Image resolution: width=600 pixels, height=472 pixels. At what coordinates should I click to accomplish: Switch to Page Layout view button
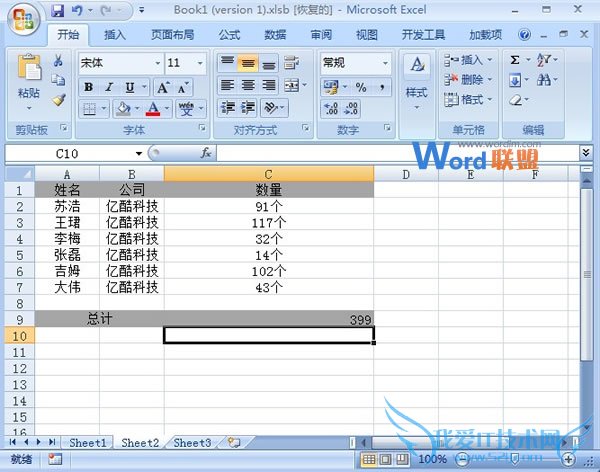pyautogui.click(x=385, y=459)
